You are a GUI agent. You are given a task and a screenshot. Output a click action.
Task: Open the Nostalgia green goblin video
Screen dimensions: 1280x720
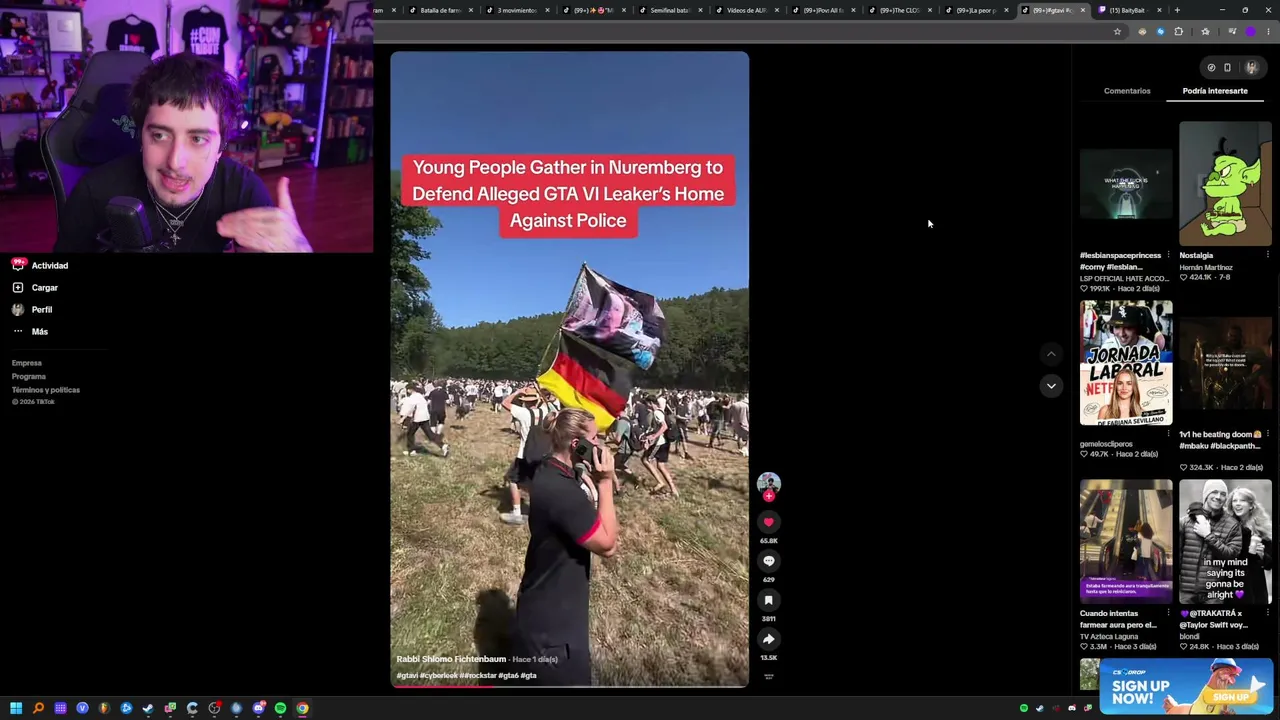pos(1225,184)
